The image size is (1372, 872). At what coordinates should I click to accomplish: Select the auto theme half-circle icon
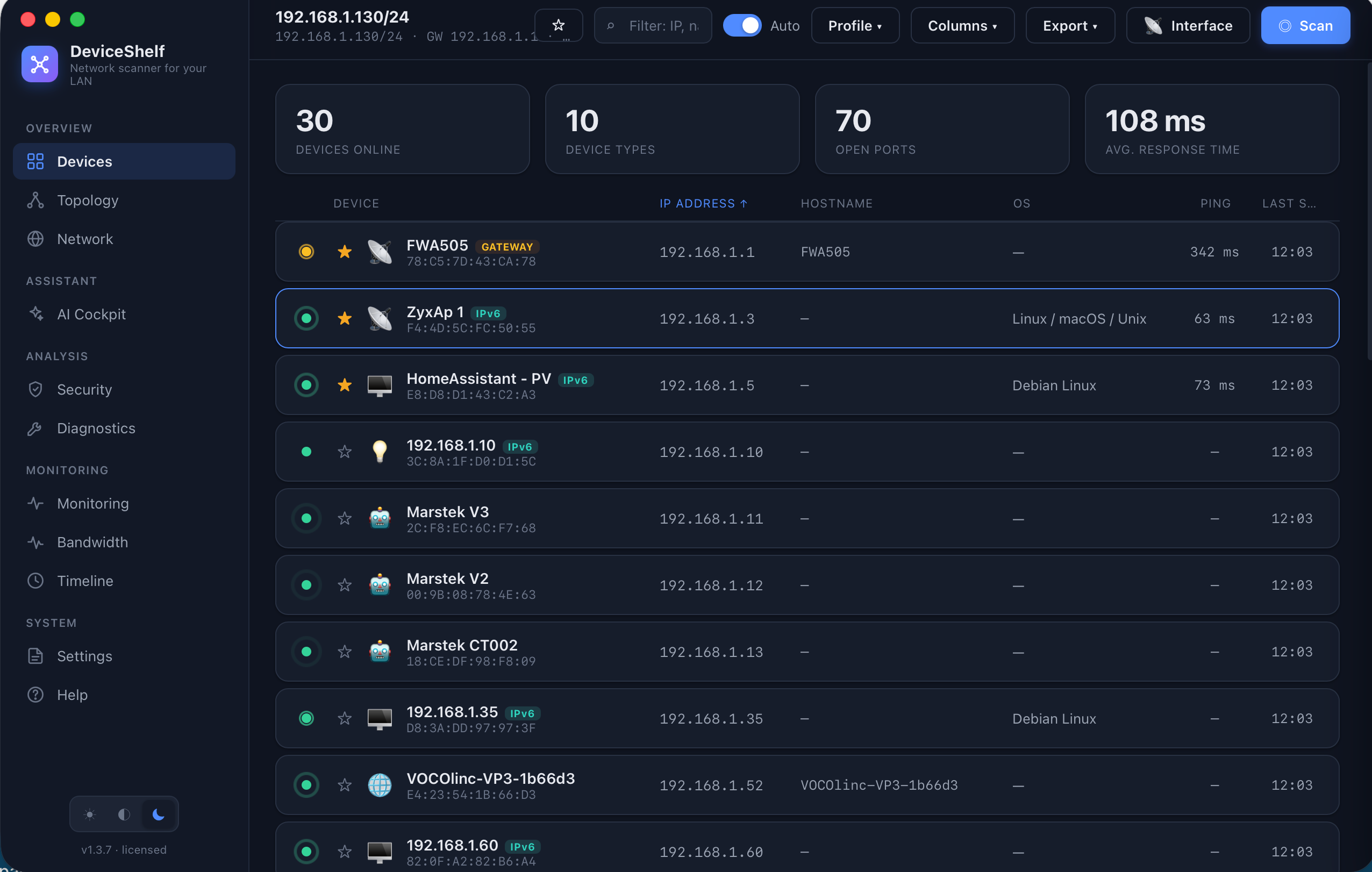(124, 814)
